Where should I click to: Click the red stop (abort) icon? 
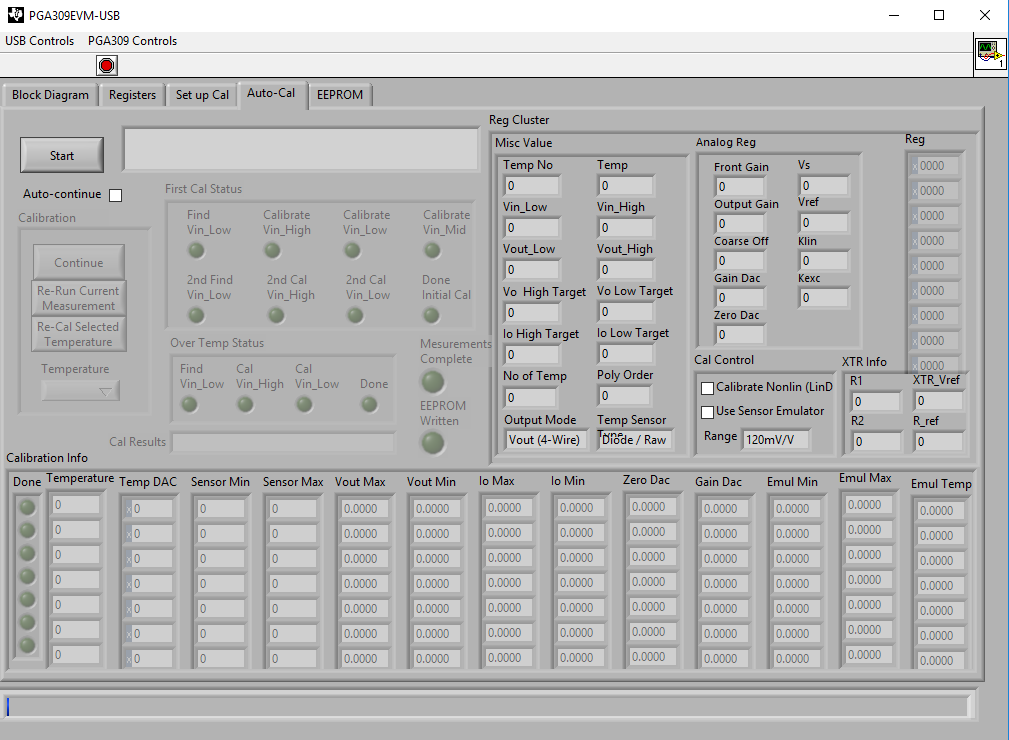[107, 65]
